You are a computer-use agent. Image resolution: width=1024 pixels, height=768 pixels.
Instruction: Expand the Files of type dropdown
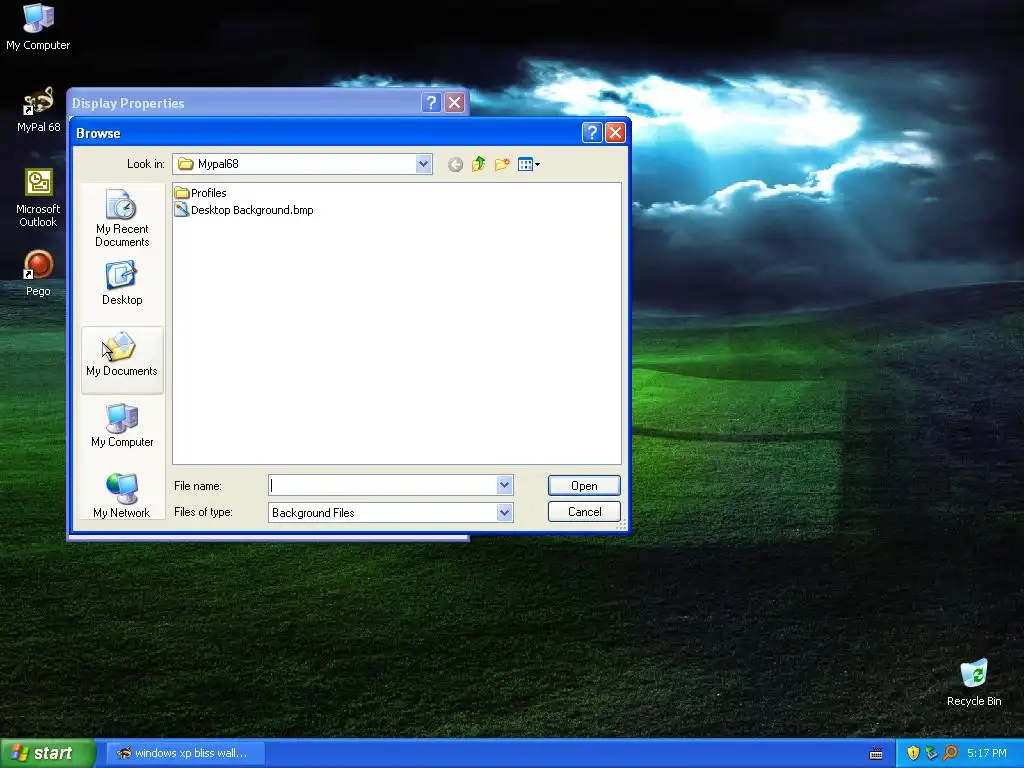(x=504, y=513)
